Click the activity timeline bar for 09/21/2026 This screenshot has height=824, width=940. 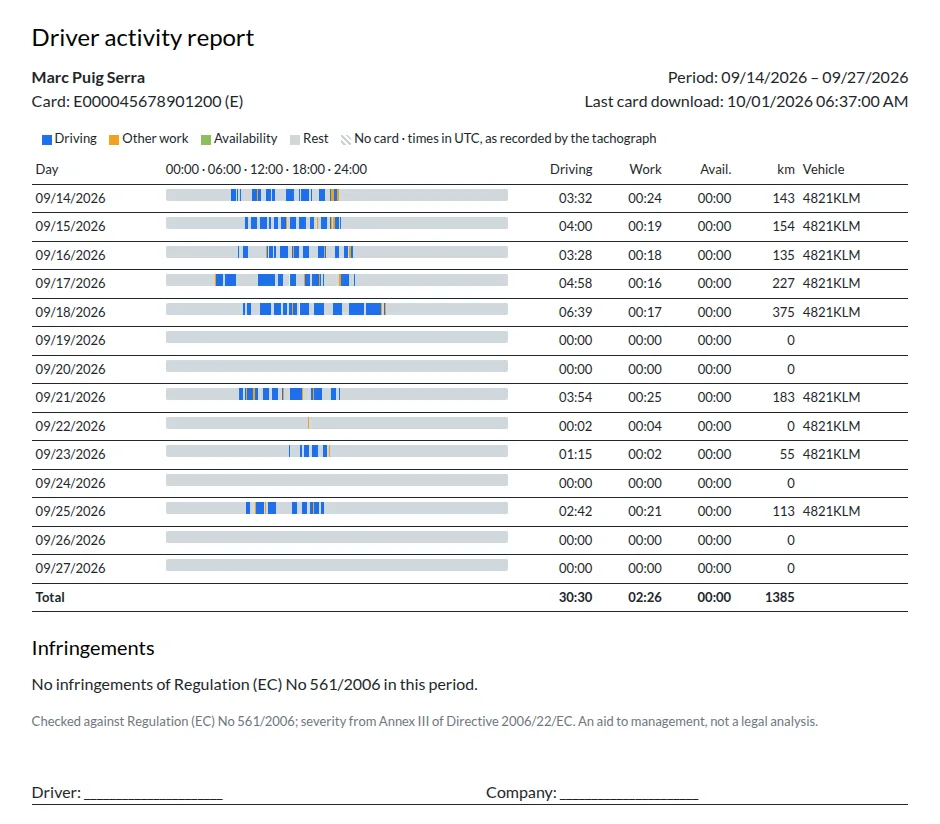click(337, 394)
